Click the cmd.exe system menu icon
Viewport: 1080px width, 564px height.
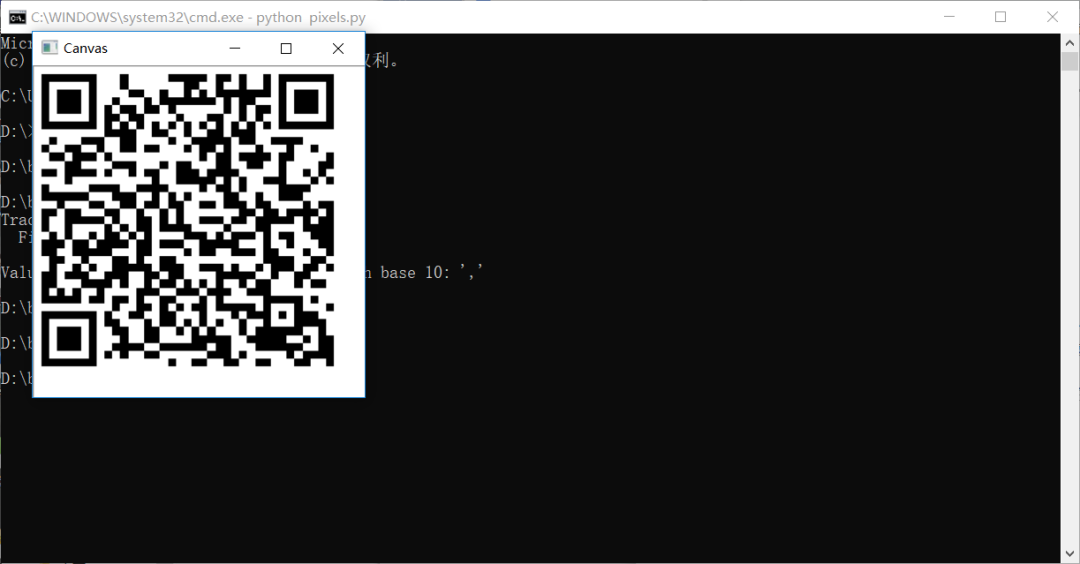pos(17,17)
